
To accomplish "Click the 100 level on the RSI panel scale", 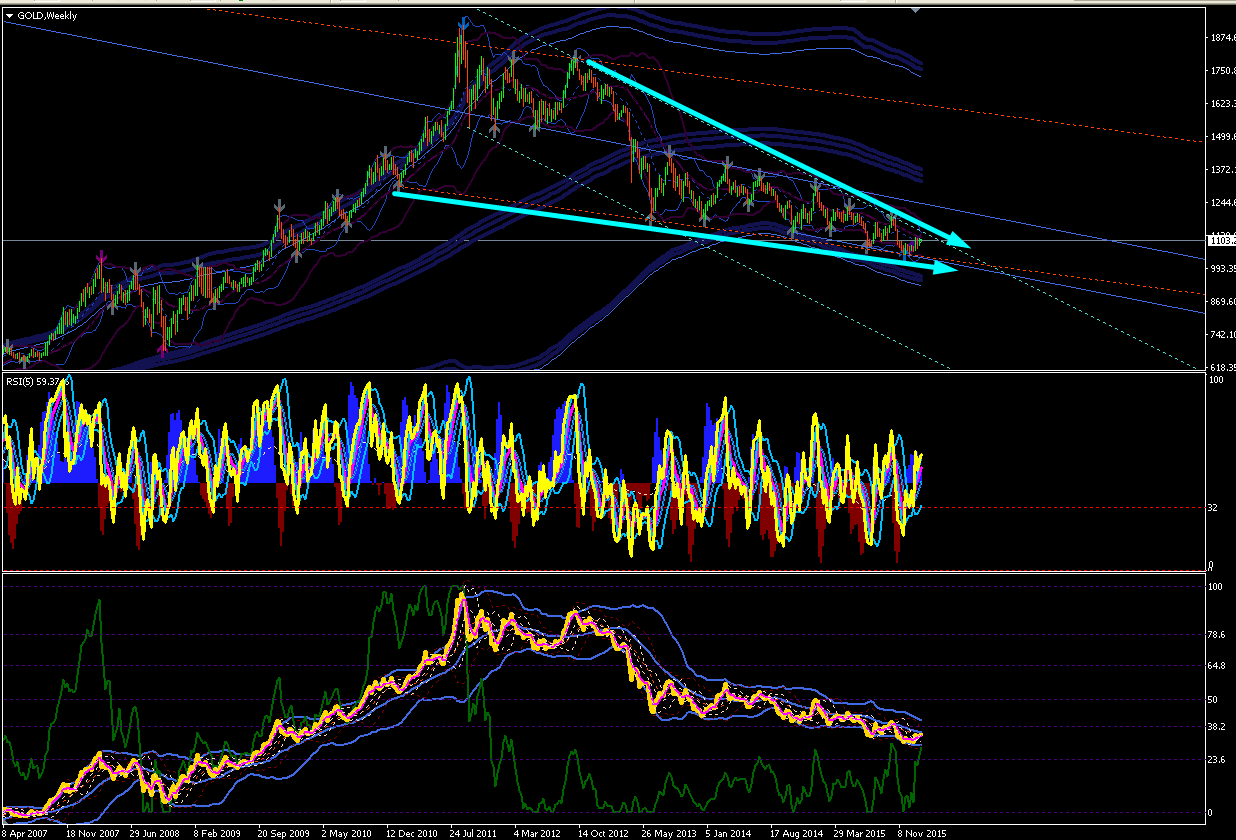I will coord(1216,381).
